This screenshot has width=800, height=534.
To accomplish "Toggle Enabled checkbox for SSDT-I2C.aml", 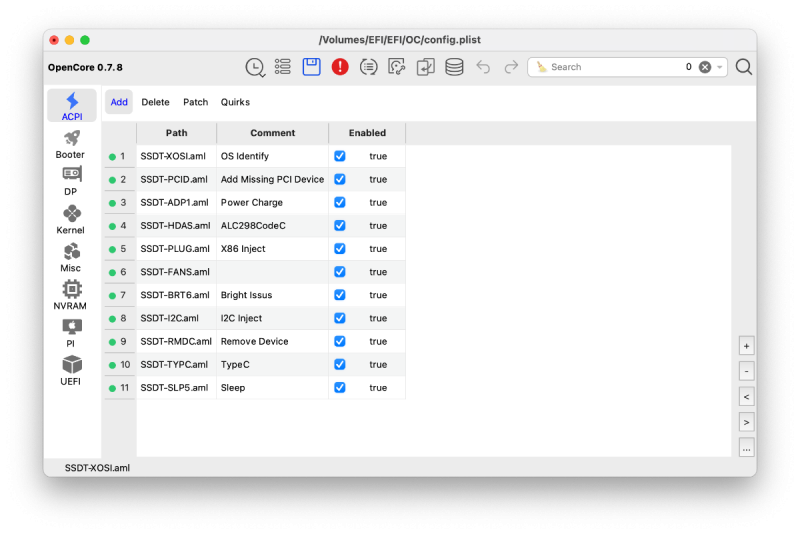I will [340, 318].
